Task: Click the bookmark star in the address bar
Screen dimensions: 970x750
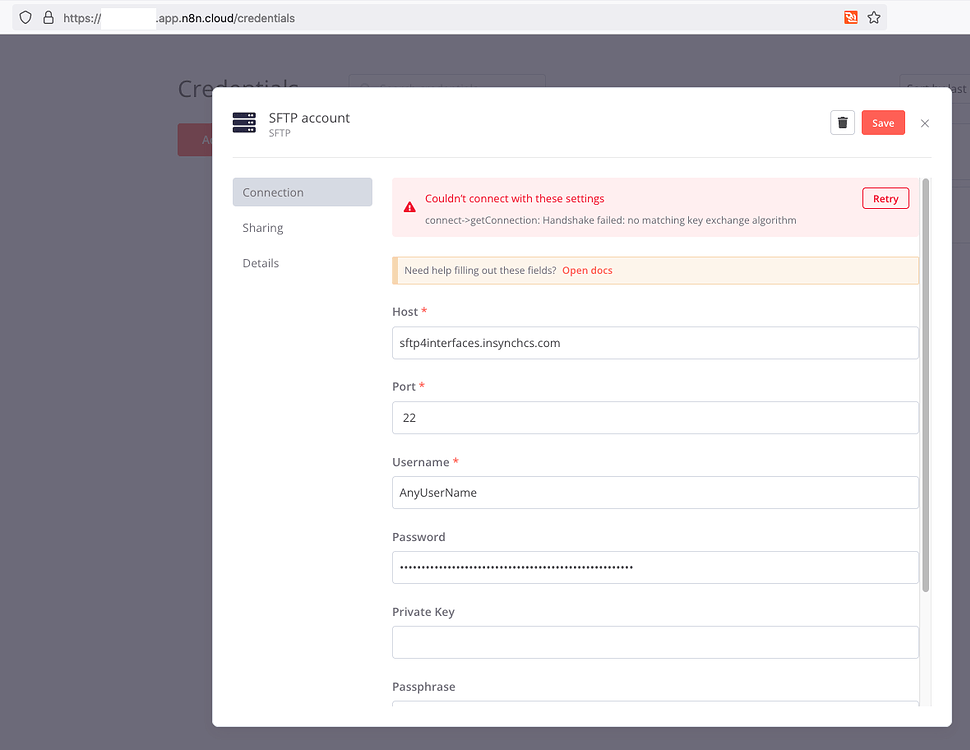Action: coord(873,17)
